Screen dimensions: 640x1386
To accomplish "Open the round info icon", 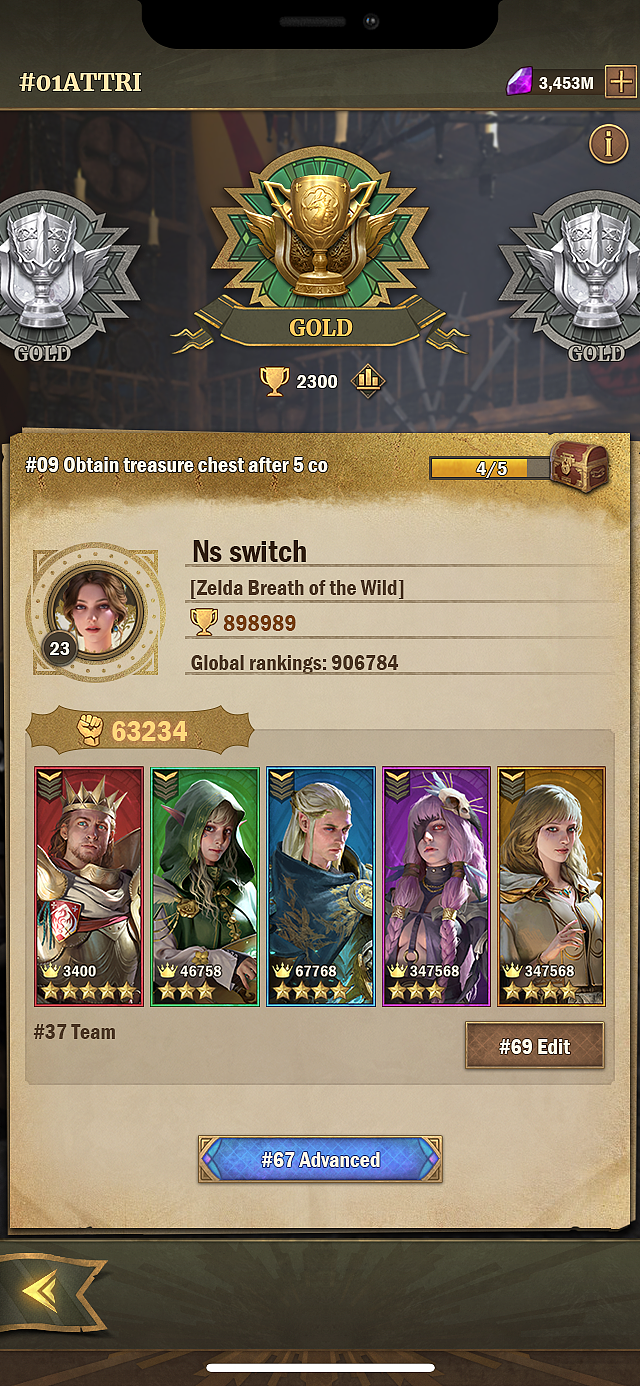I will 608,144.
